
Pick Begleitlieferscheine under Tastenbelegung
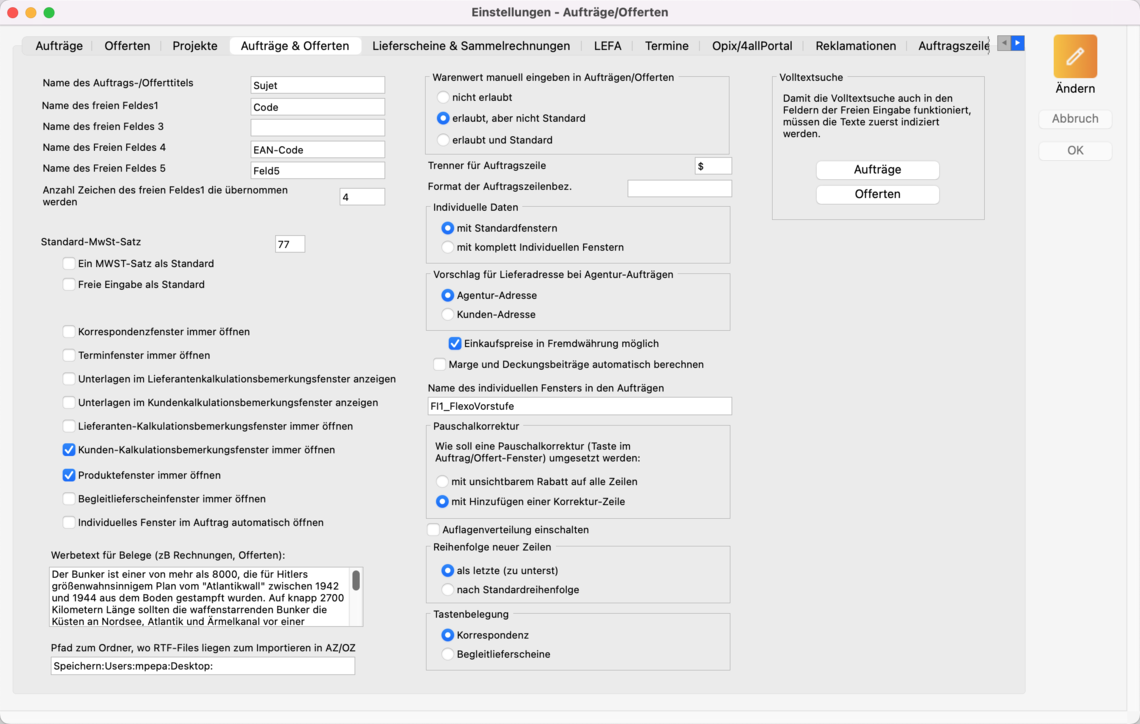point(448,655)
